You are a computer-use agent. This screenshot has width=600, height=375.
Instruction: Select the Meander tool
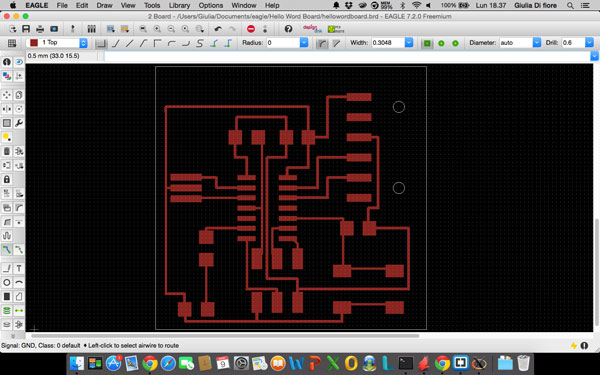point(7,235)
